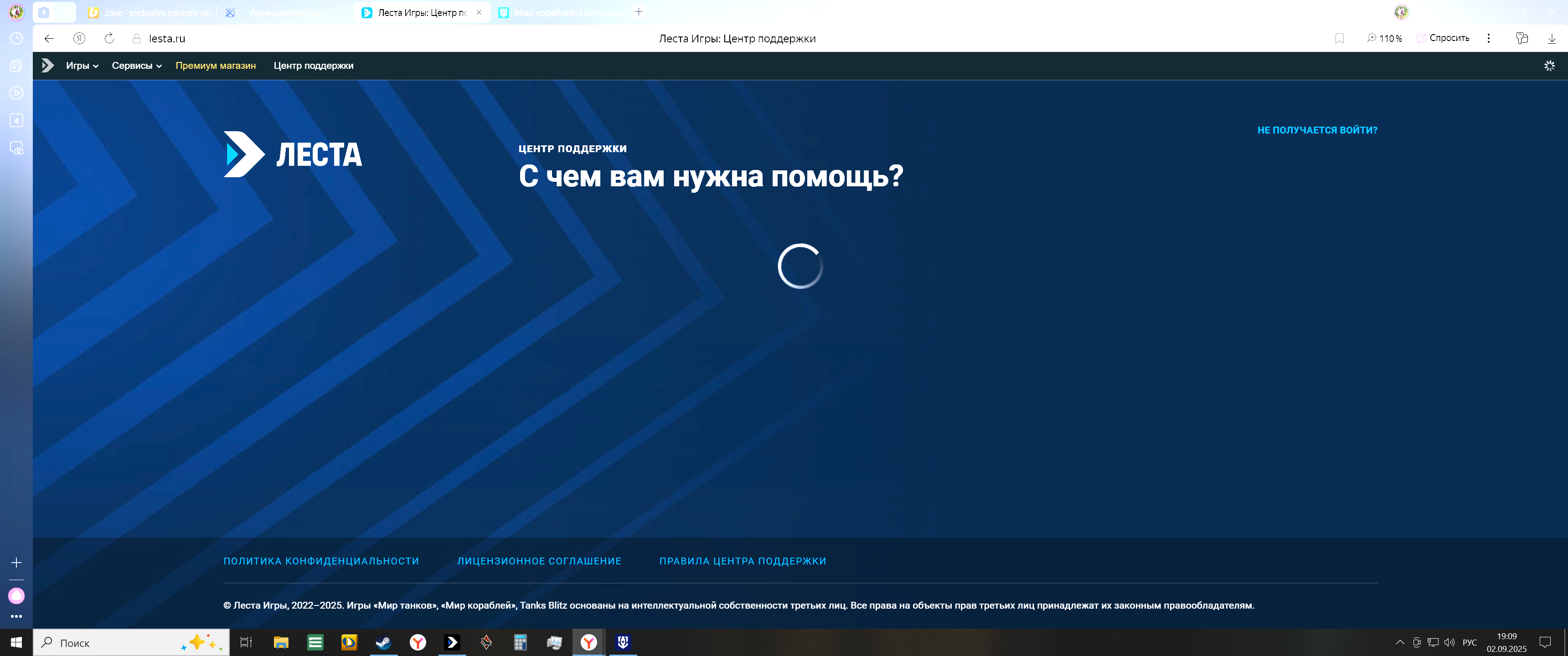Viewport: 1568px width, 656px height.
Task: Open the Премиум магазин menu item
Action: [216, 66]
